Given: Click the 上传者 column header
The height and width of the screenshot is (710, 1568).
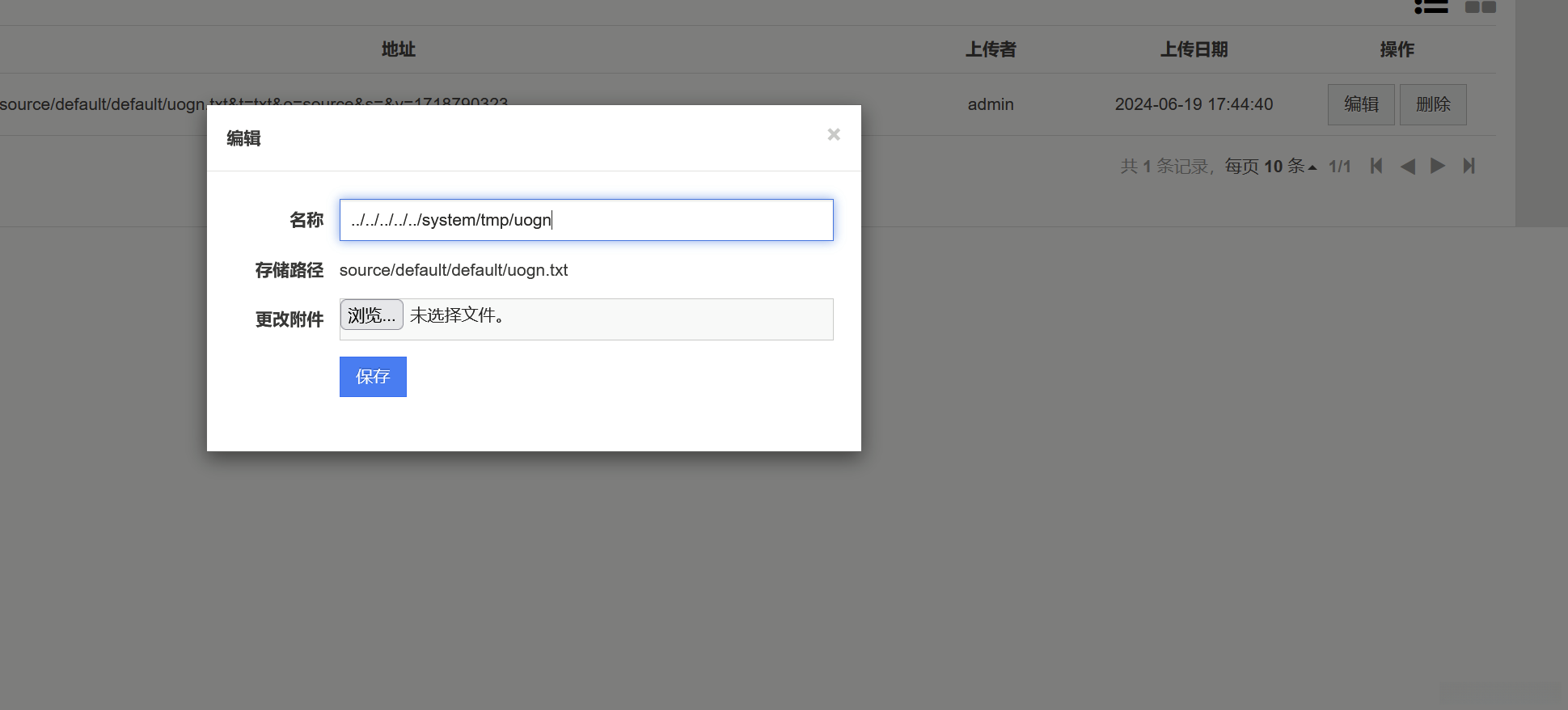Looking at the screenshot, I should [x=991, y=49].
